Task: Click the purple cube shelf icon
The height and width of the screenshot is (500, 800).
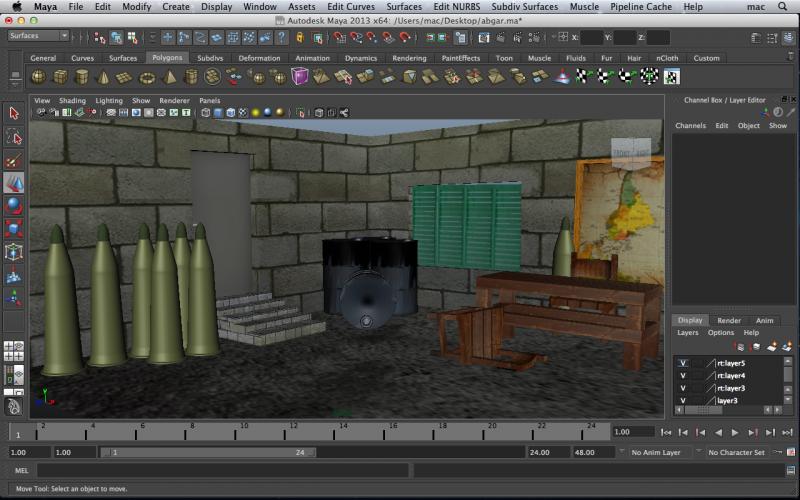Action: click(x=299, y=77)
